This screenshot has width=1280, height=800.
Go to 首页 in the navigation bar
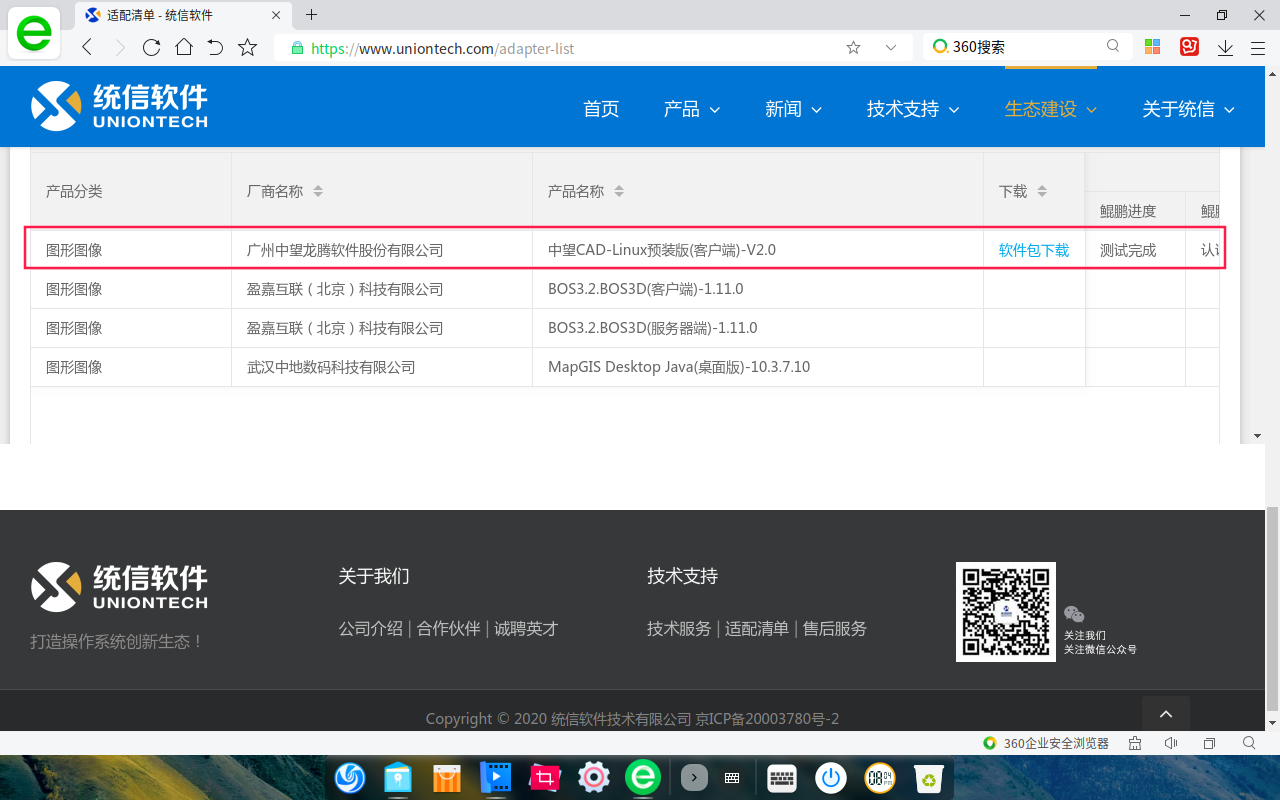pos(601,109)
